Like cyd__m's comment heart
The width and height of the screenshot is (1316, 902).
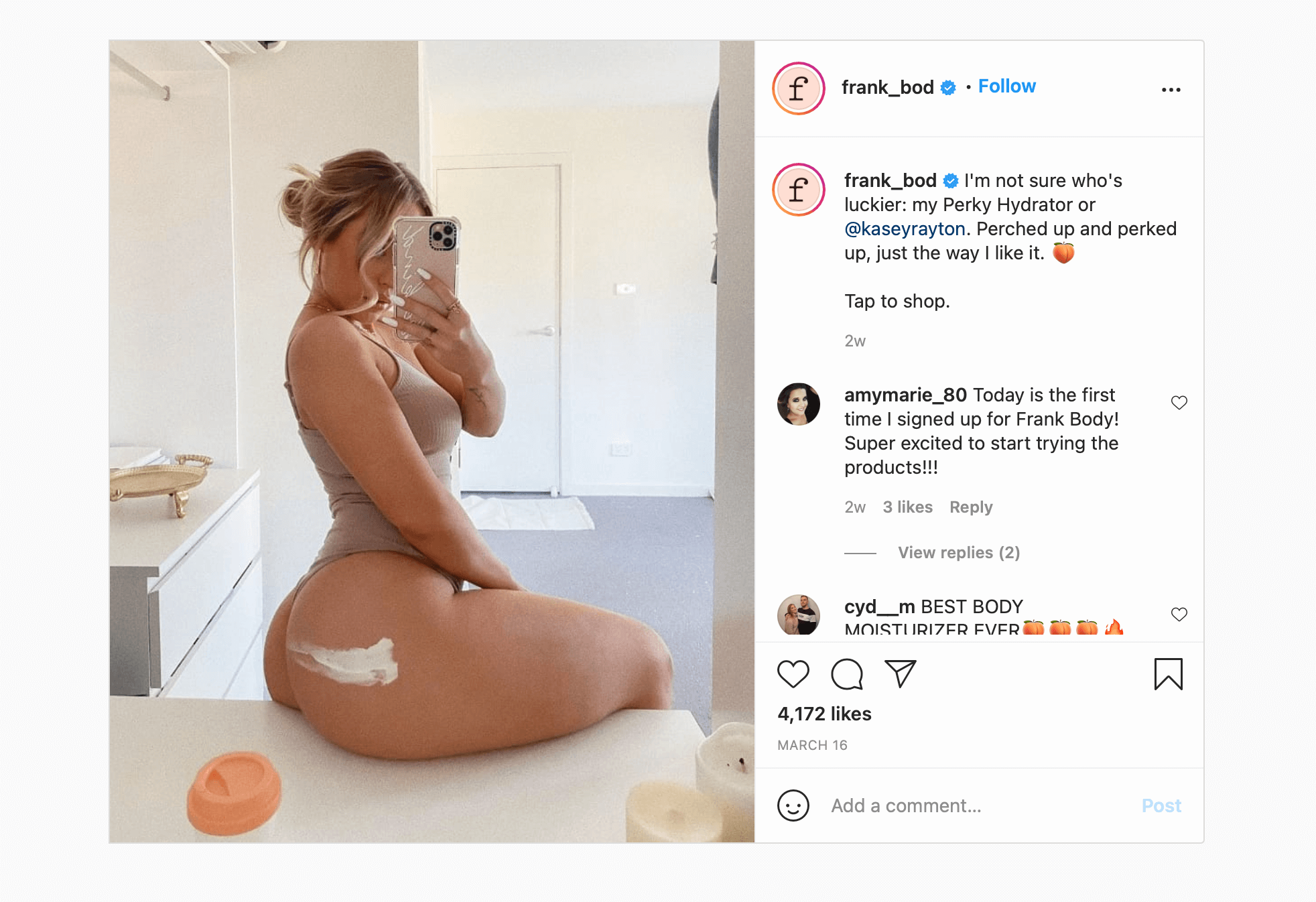point(1179,615)
